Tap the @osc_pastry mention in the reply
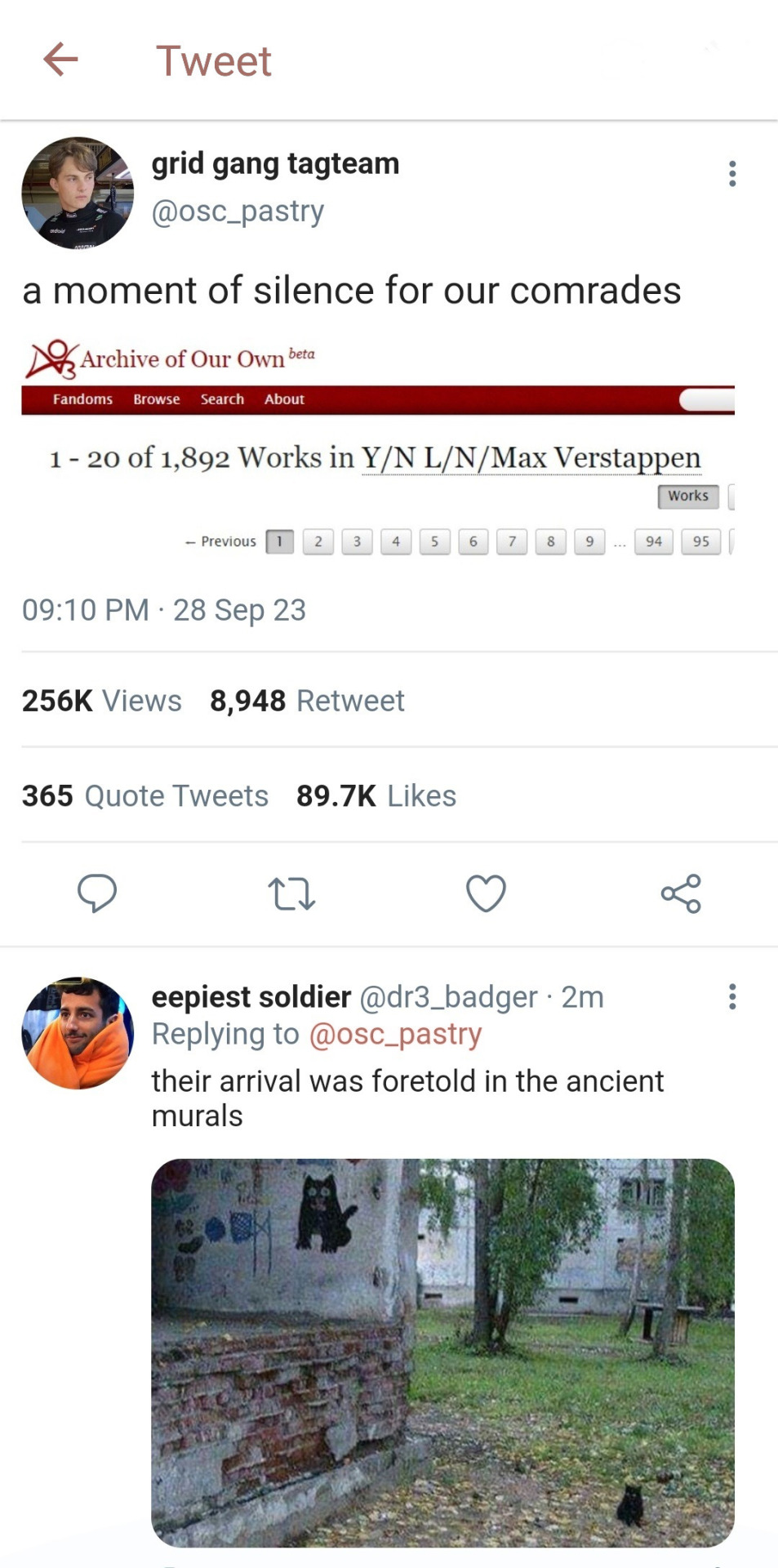Viewport: 778px width, 1568px height. tap(395, 1034)
